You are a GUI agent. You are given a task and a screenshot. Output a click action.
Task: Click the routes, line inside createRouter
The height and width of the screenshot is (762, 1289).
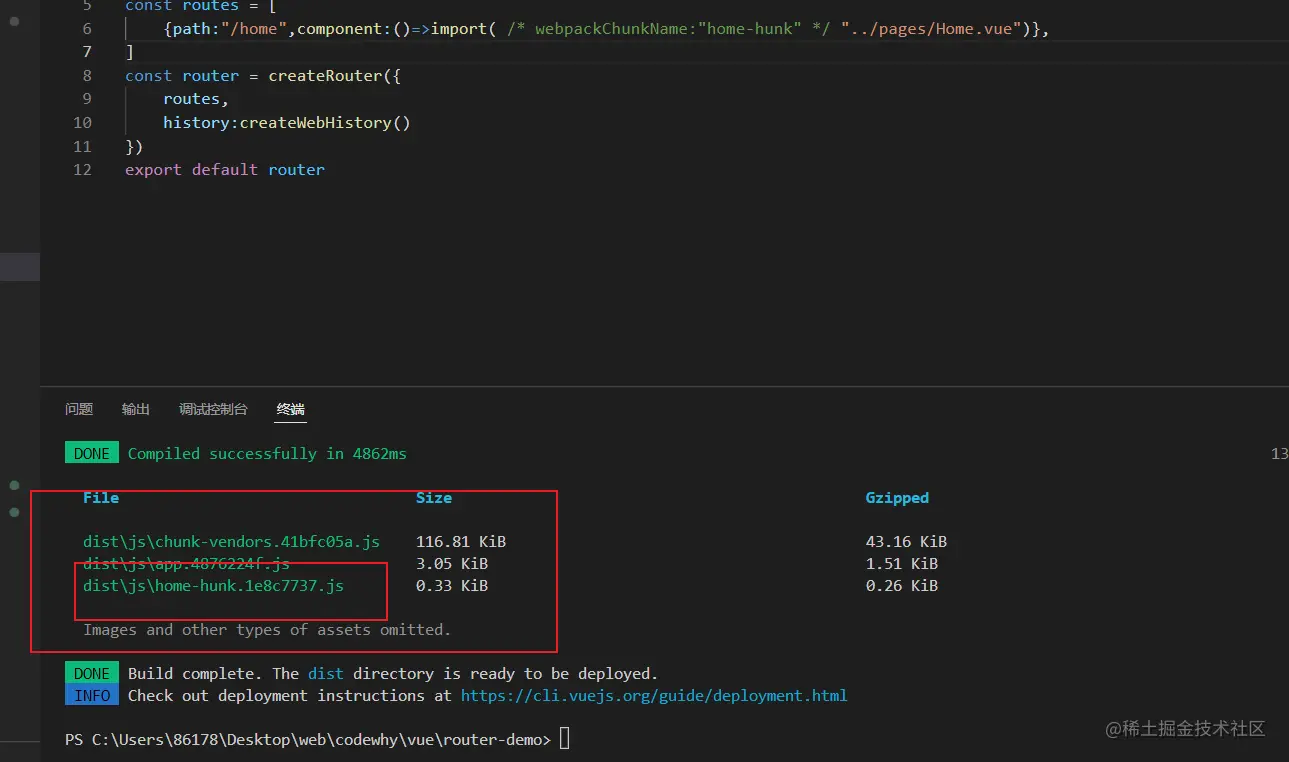point(196,98)
